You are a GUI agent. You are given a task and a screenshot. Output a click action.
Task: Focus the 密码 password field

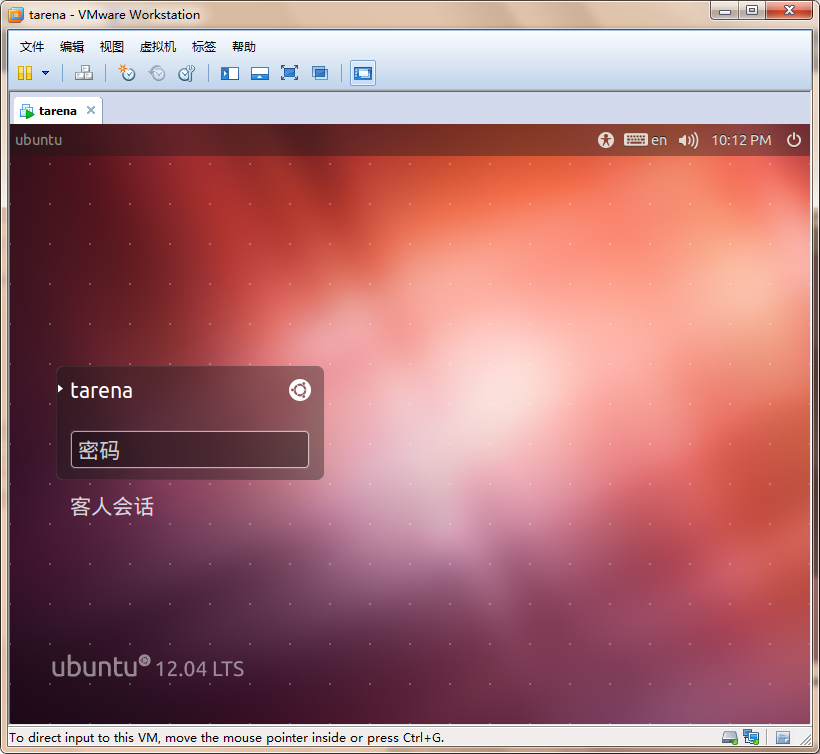coord(190,450)
